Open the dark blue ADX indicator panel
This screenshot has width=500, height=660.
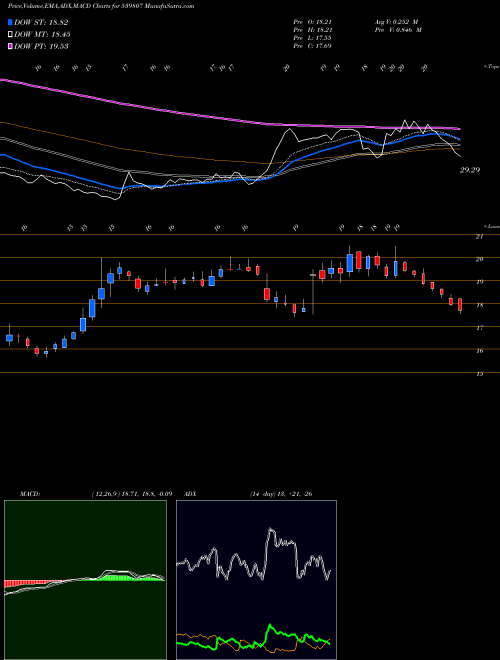pos(256,580)
